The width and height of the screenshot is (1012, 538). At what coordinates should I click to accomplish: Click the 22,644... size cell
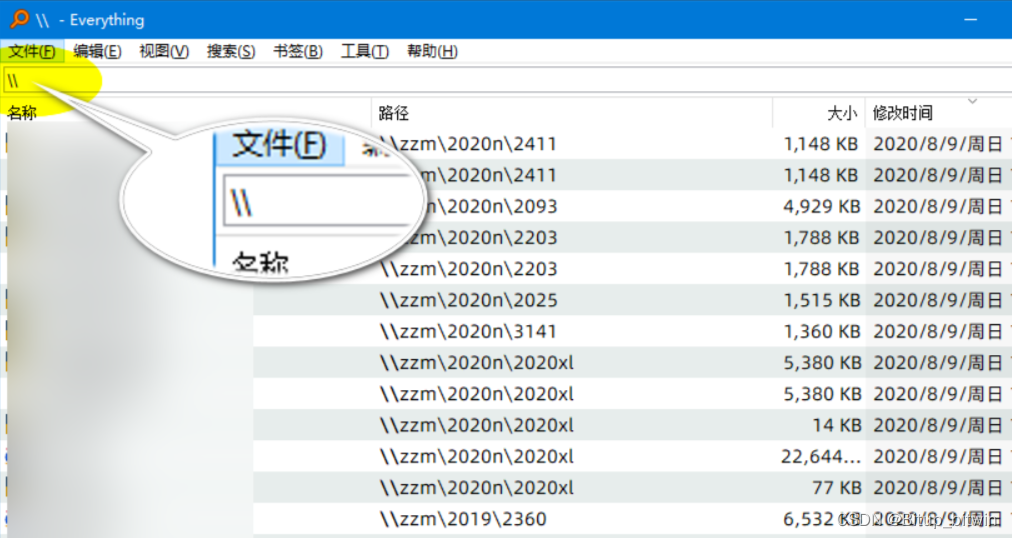(x=821, y=457)
